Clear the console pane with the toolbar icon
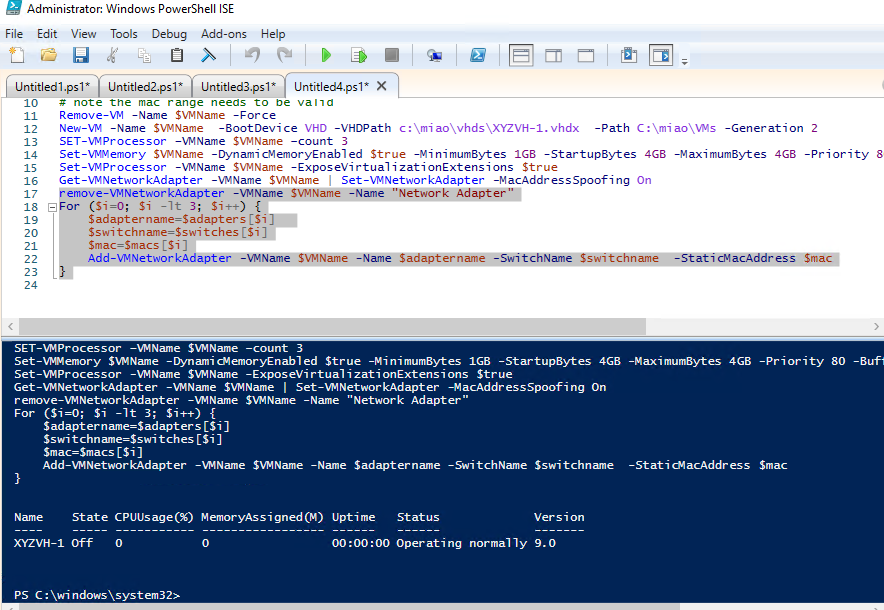This screenshot has height=610, width=884. click(209, 55)
